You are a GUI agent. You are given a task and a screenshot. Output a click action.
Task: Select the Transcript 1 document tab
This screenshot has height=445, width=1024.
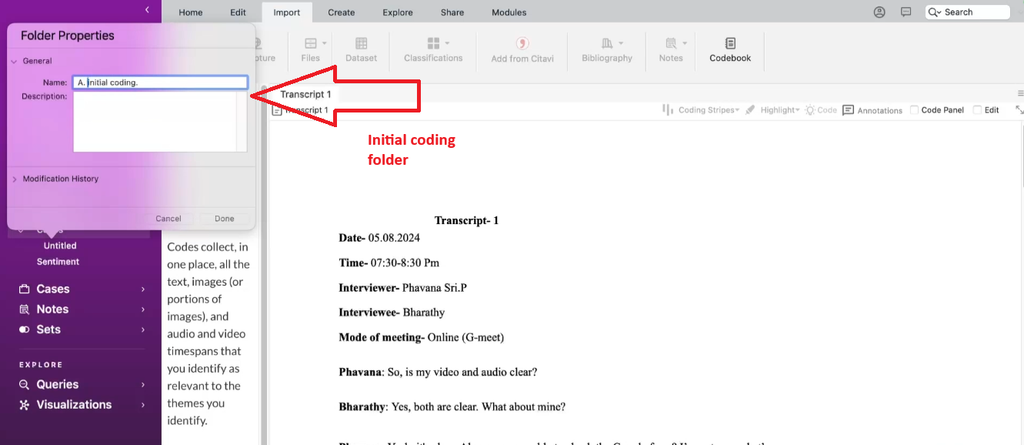[306, 94]
